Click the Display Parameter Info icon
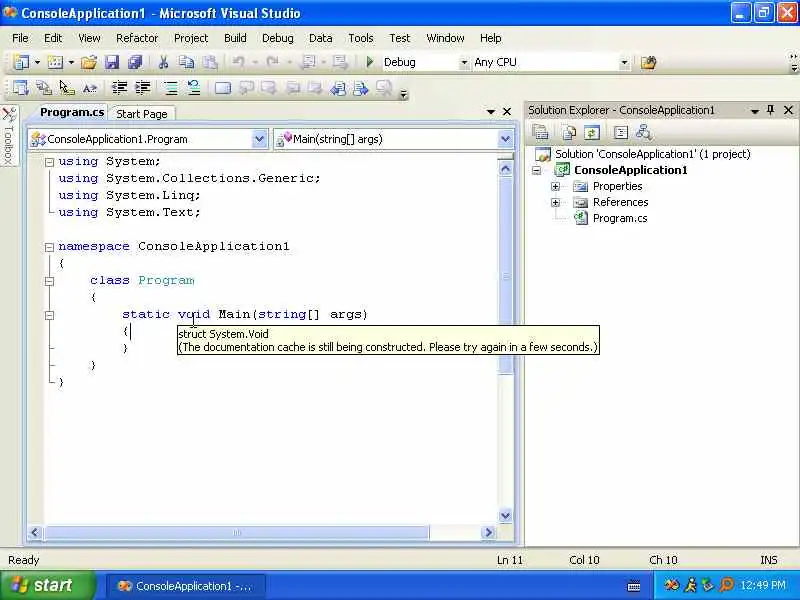The width and height of the screenshot is (800, 600). pyautogui.click(x=44, y=88)
